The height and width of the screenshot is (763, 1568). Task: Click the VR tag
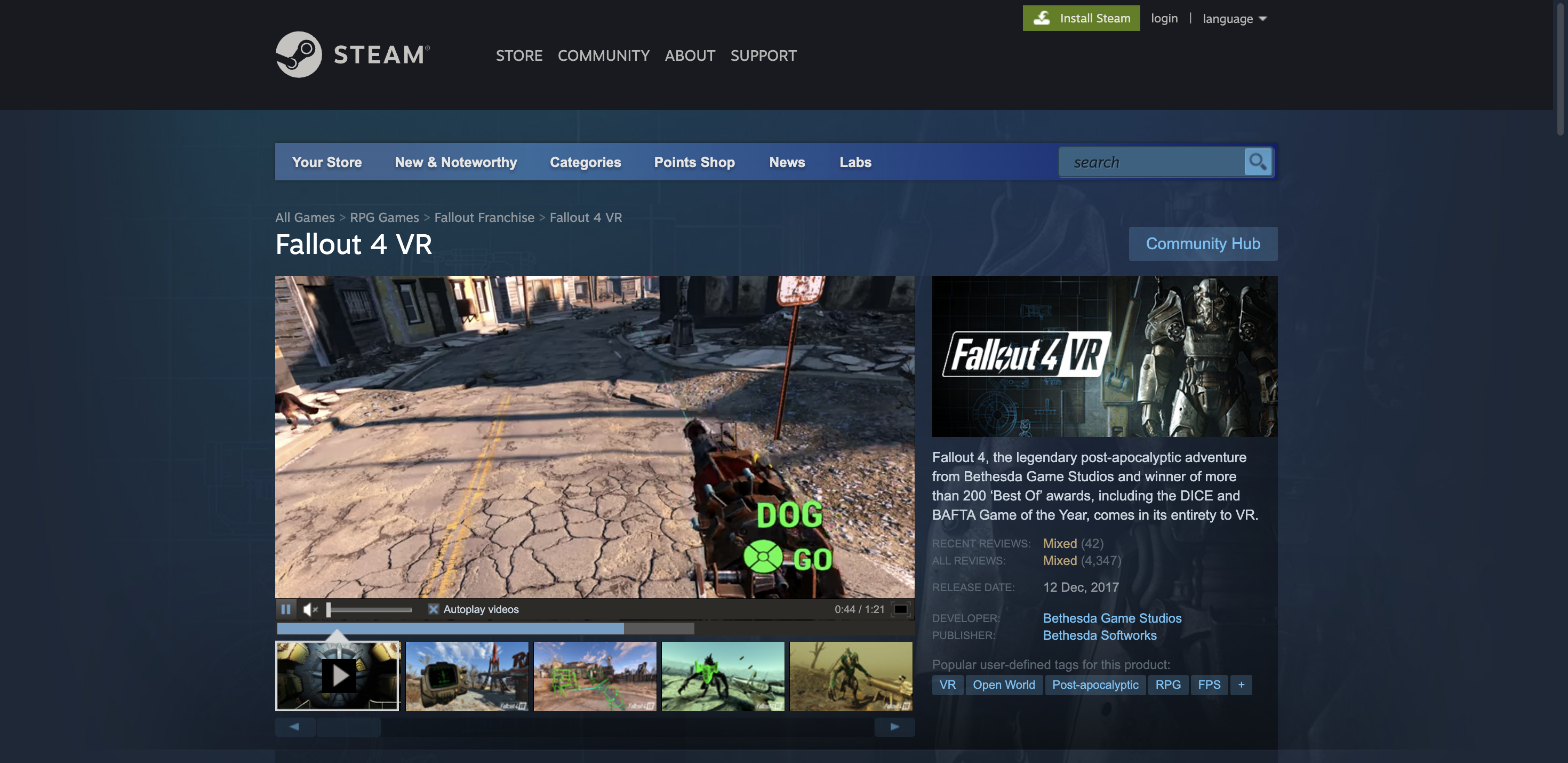tap(947, 685)
